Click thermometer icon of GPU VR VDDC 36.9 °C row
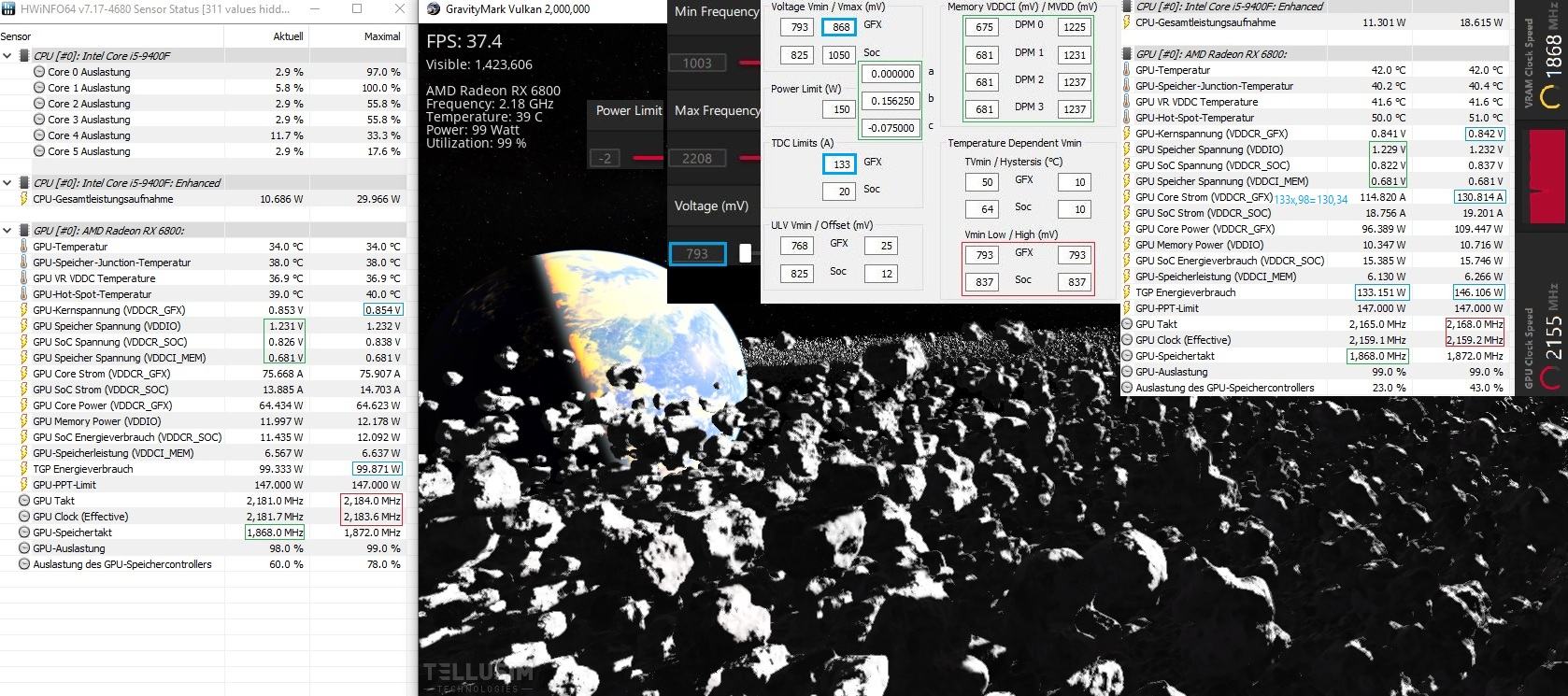 point(24,278)
